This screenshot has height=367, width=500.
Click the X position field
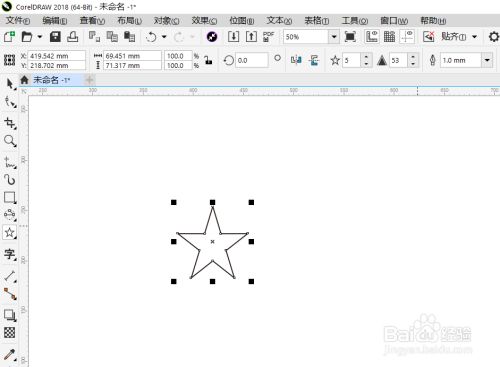pos(57,56)
